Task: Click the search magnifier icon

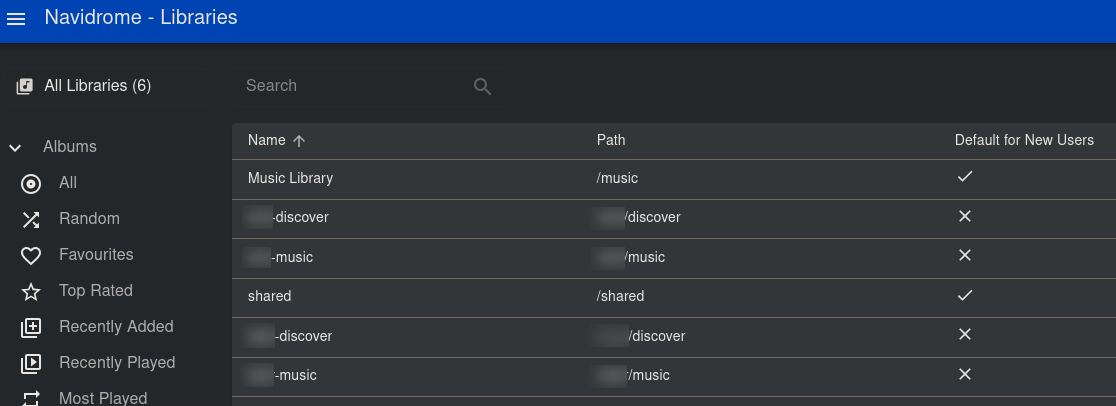Action: click(482, 86)
